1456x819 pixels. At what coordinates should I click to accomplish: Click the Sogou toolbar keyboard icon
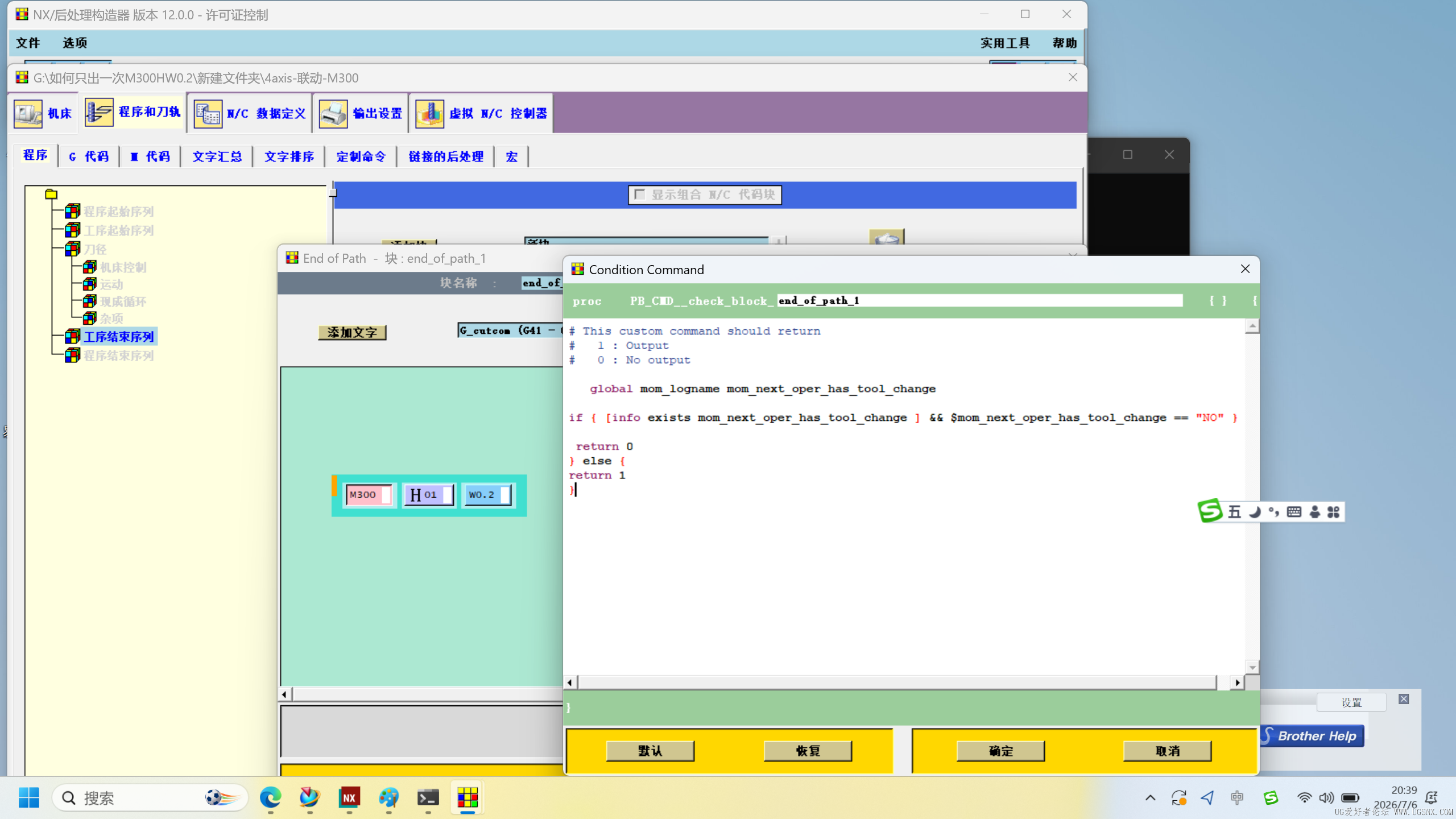click(x=1294, y=512)
